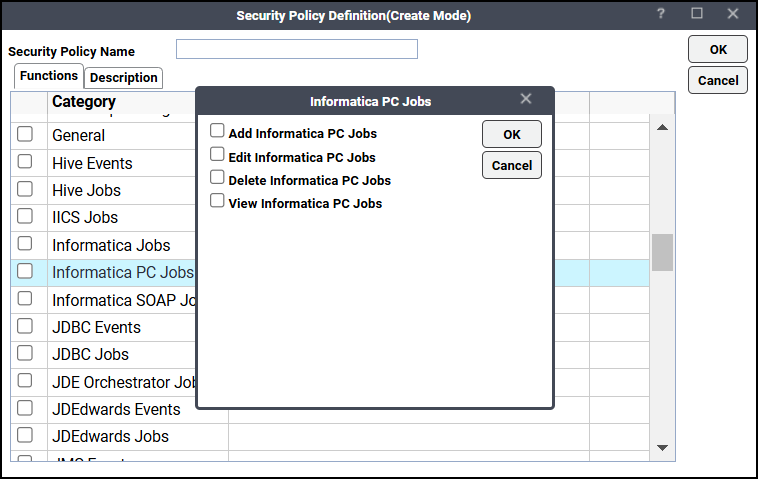Confirm with OK in Informatica PC Jobs dialog
758x479 pixels.
pos(511,134)
